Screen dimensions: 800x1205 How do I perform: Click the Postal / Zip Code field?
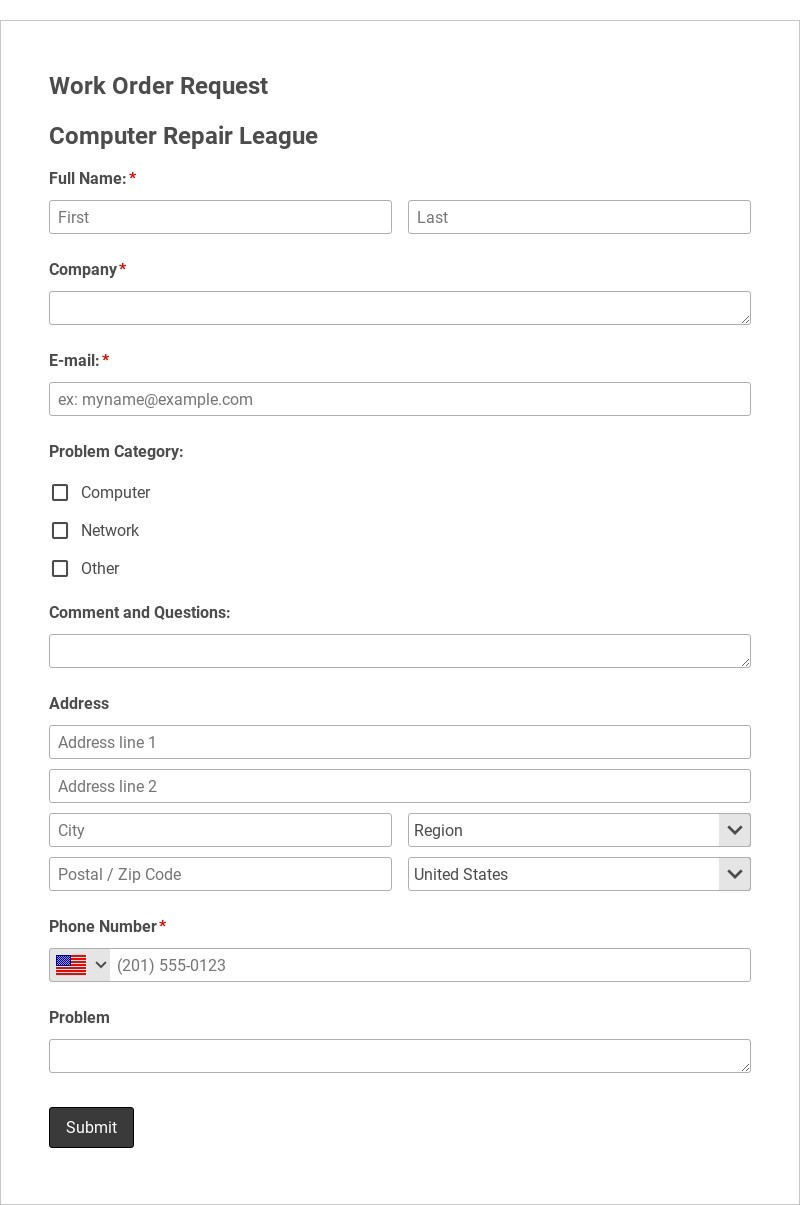220,874
